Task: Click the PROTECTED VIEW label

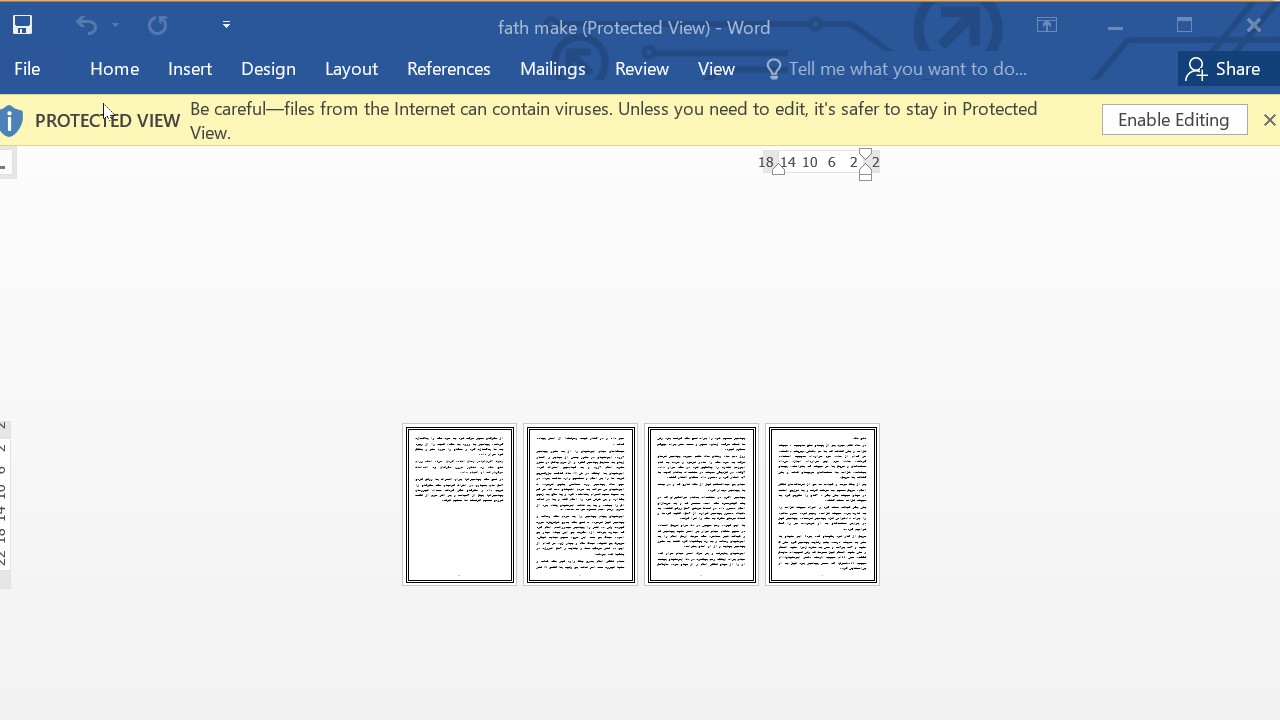Action: [107, 121]
